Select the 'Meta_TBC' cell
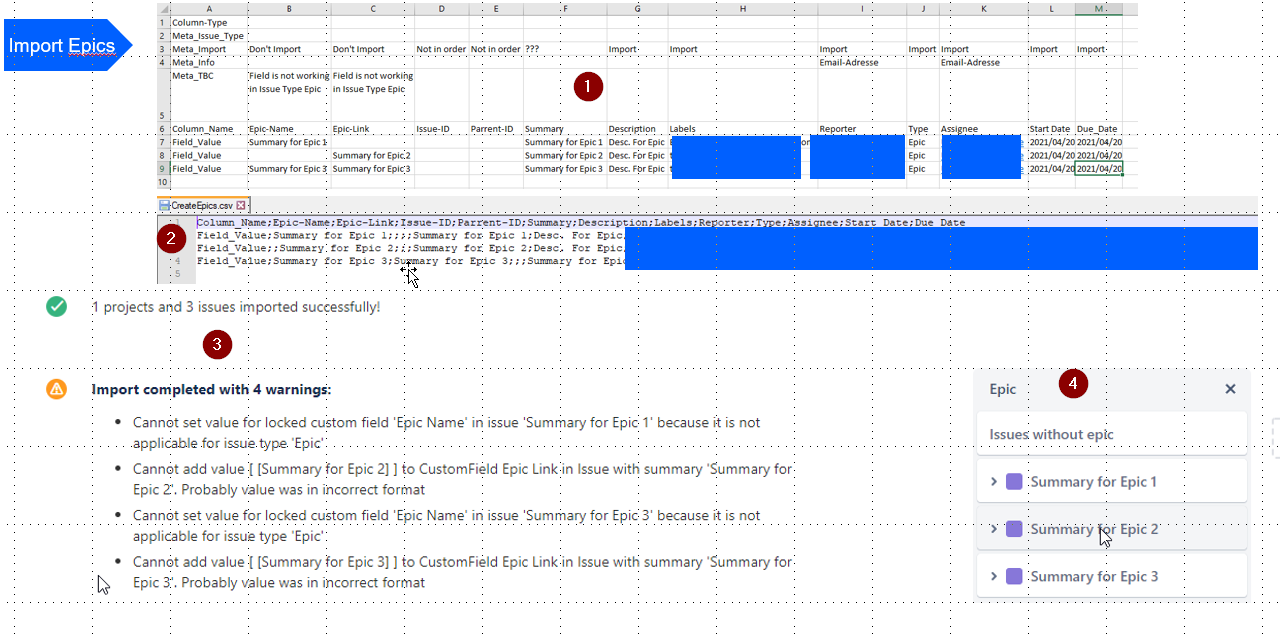The image size is (1282, 640). coord(209,95)
